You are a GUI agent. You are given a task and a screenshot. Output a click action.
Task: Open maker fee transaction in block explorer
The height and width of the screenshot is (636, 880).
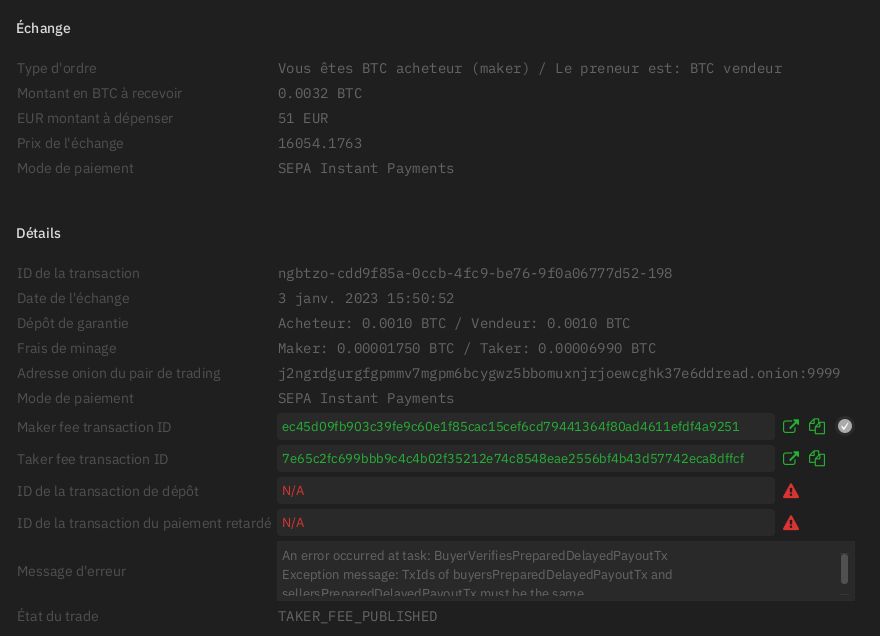tap(790, 427)
